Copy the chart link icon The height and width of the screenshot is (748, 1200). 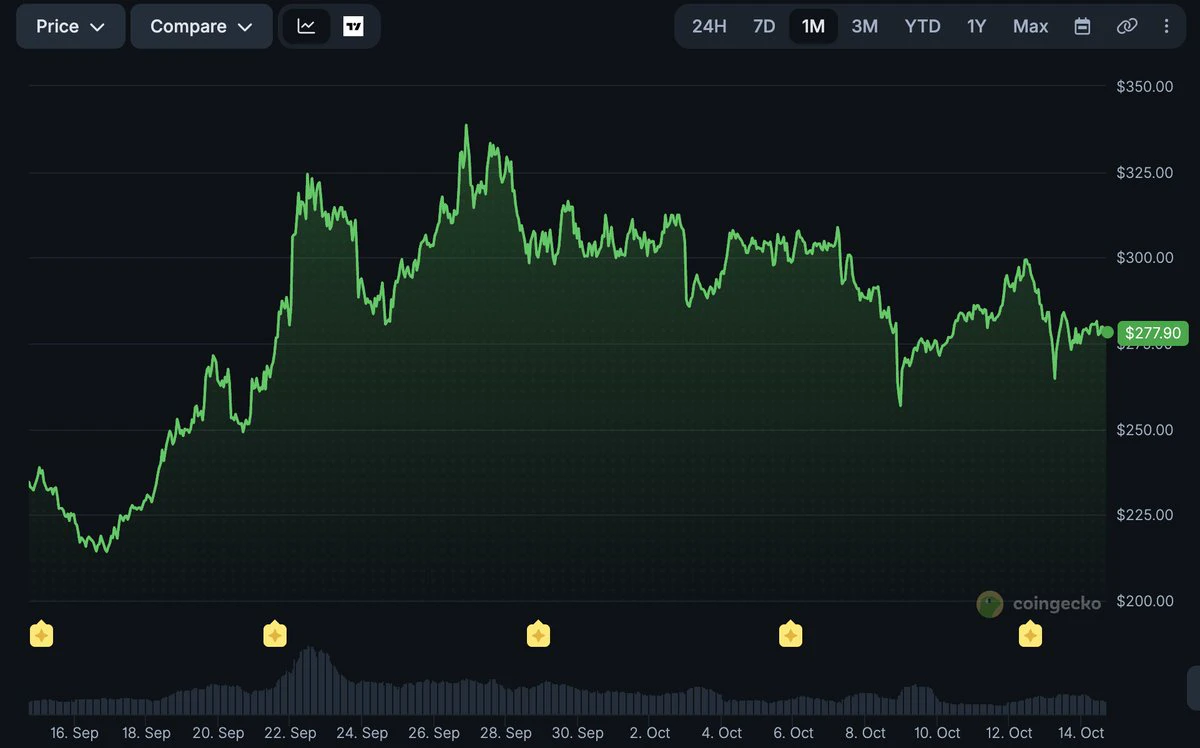click(1127, 26)
